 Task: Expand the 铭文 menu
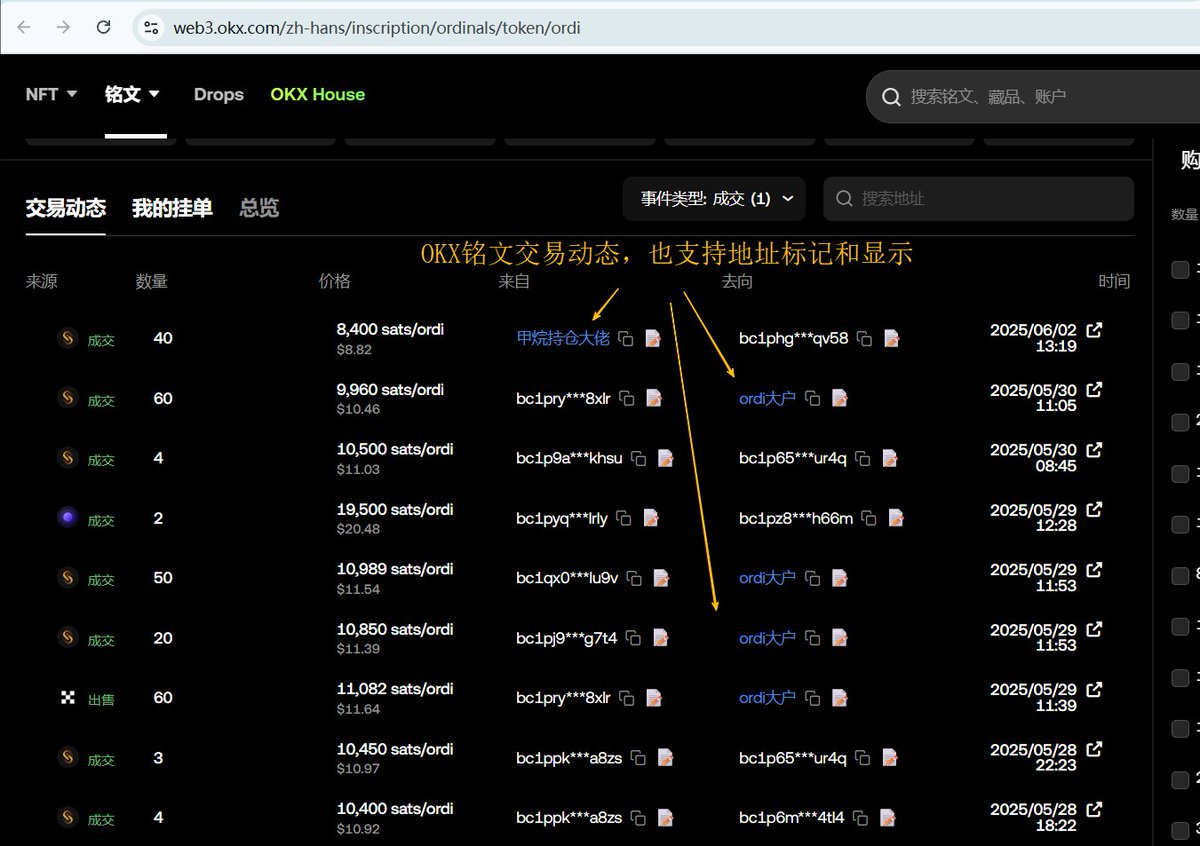(133, 94)
